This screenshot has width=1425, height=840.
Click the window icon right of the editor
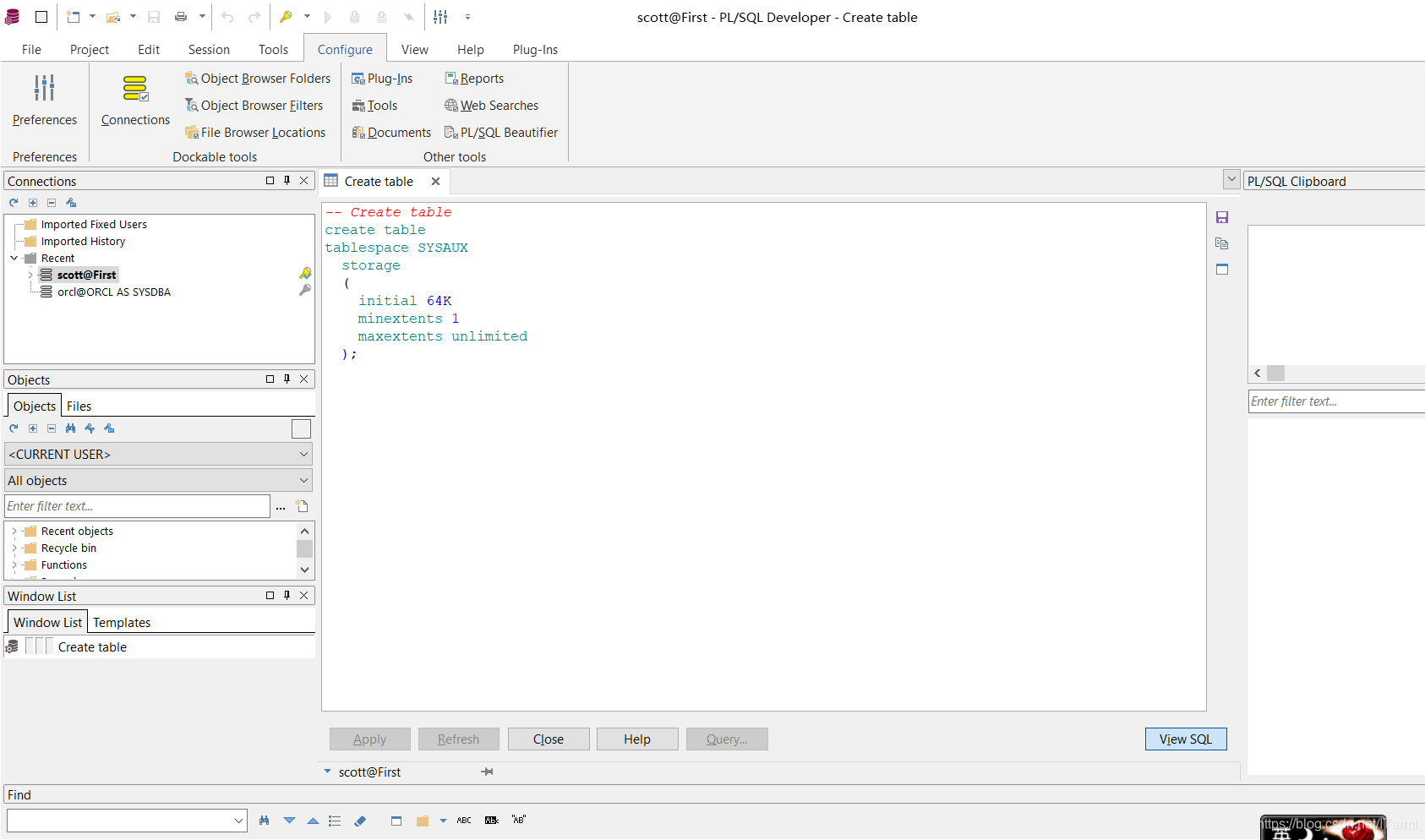1222,269
